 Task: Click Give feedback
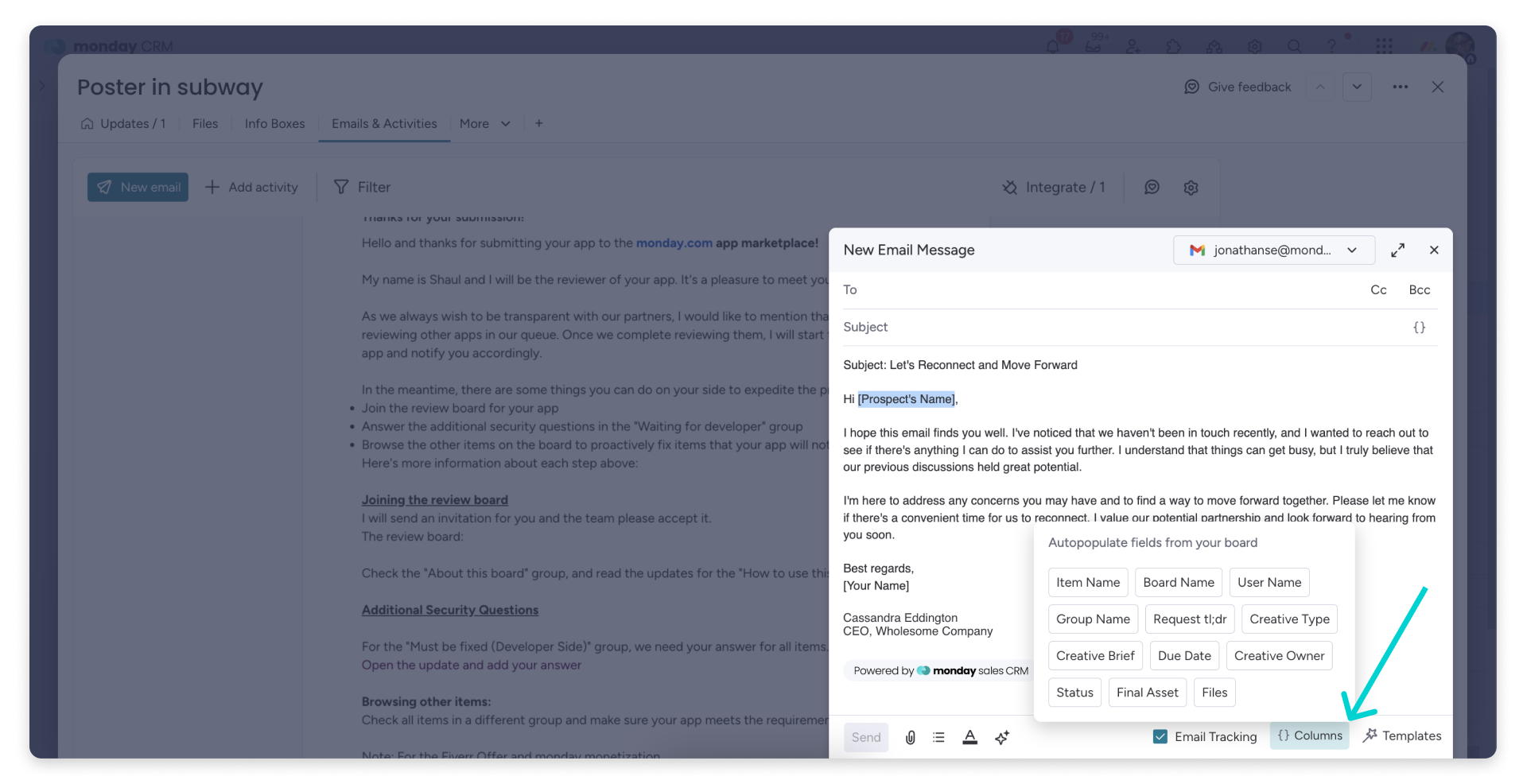(1238, 87)
